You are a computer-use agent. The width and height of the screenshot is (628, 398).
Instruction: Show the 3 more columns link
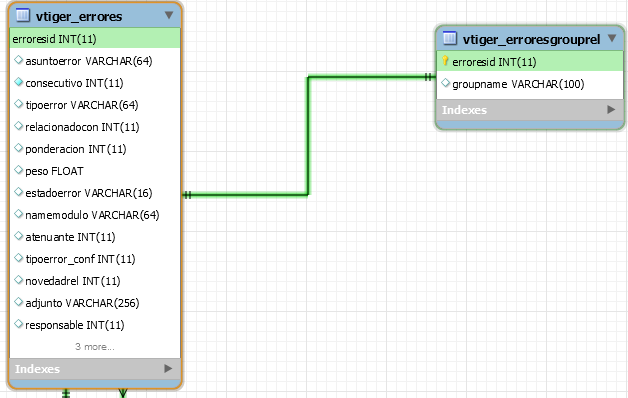(x=95, y=347)
